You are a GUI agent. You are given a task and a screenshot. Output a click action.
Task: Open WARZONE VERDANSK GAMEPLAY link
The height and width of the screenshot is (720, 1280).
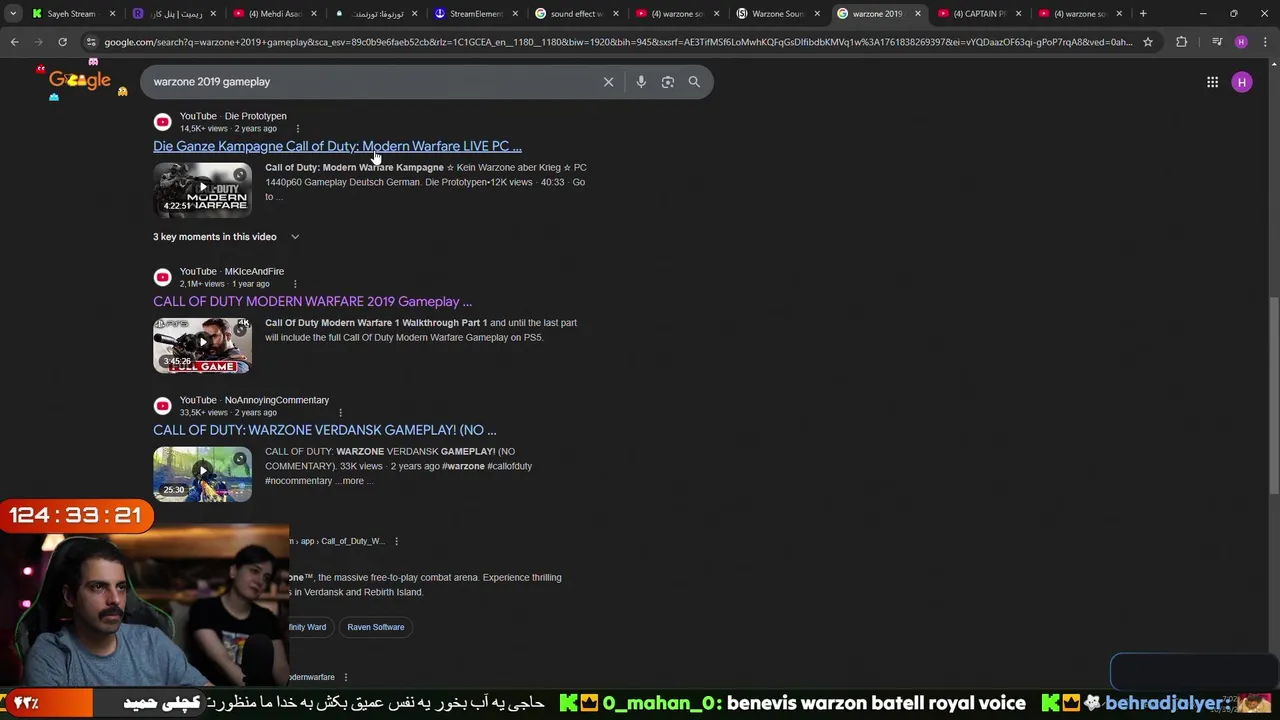(324, 430)
